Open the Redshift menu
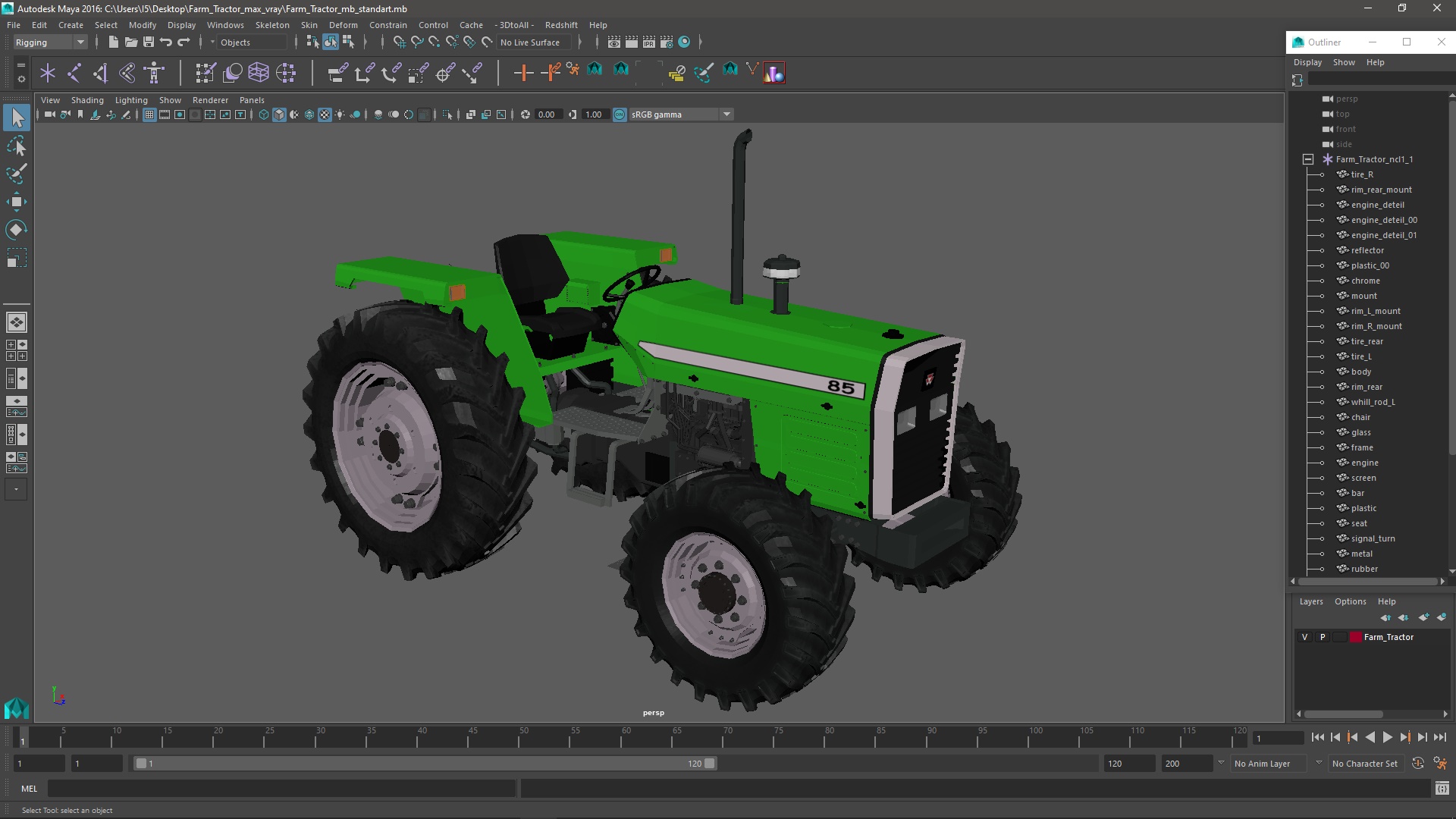This screenshot has height=819, width=1456. point(561,25)
